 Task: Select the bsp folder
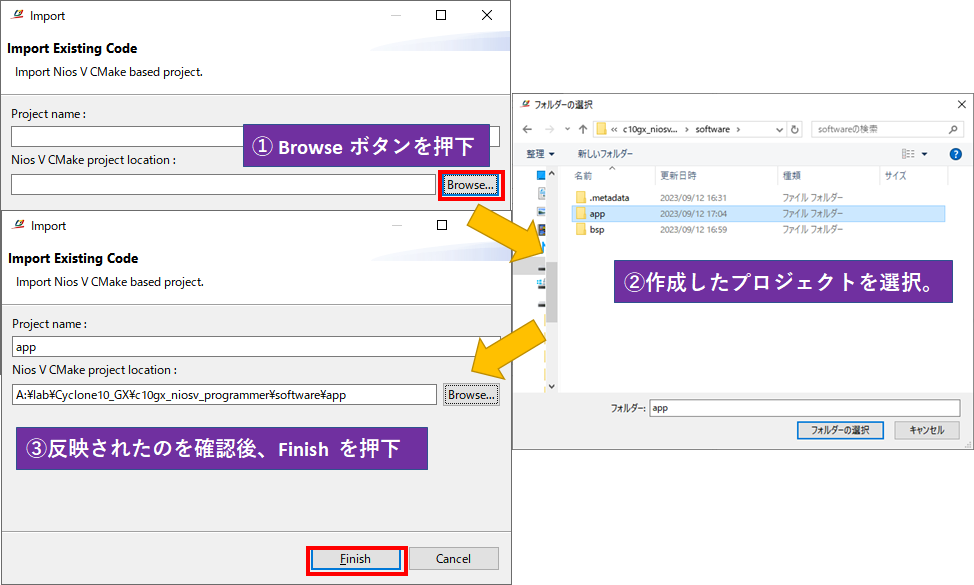596,230
